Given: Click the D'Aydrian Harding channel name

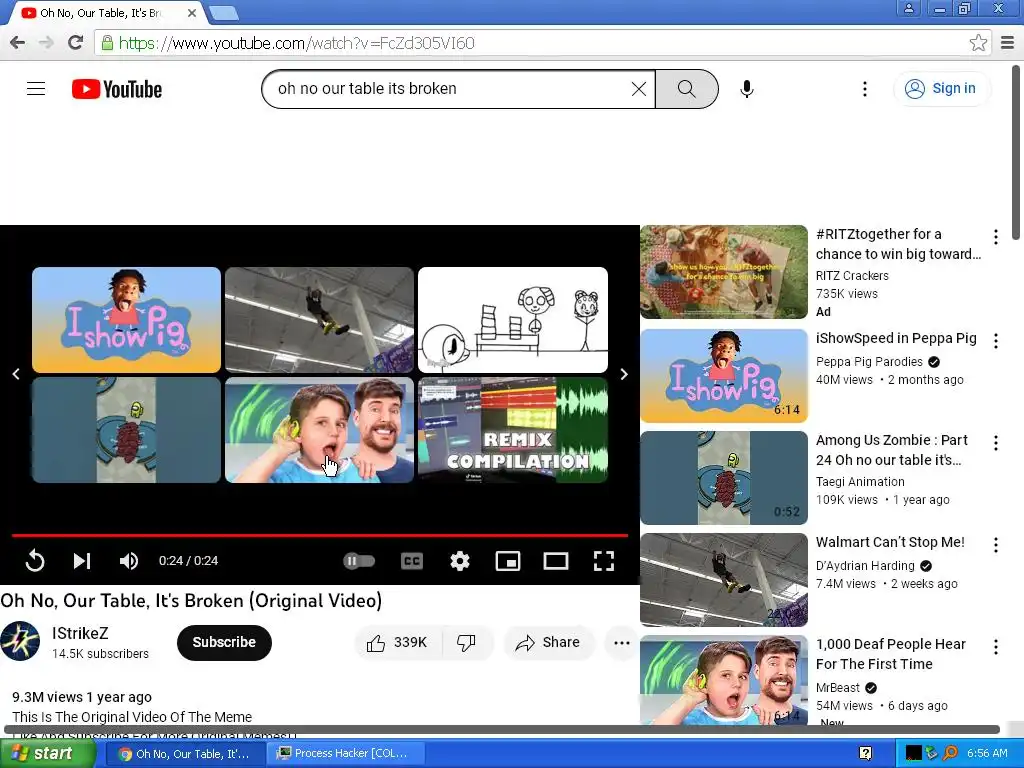Looking at the screenshot, I should [x=865, y=566].
